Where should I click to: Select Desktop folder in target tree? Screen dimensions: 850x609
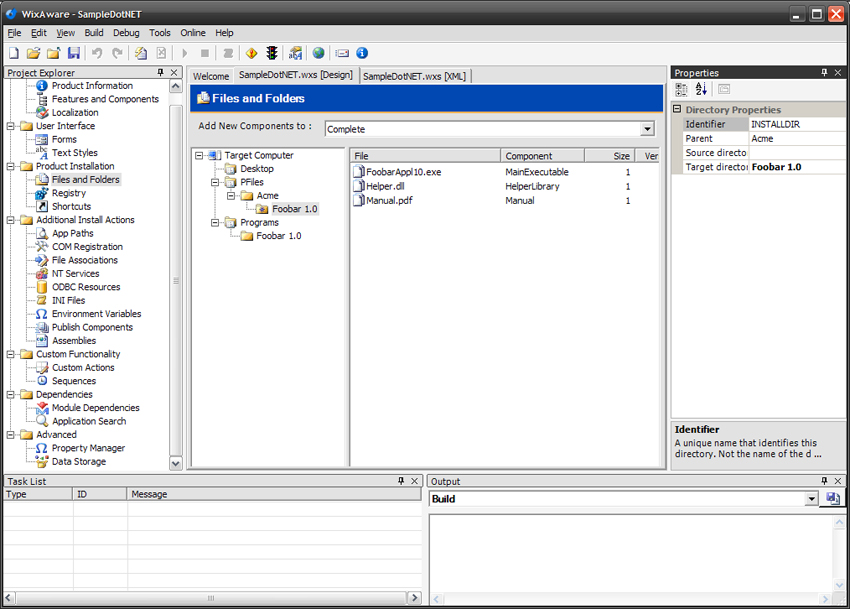(x=257, y=169)
